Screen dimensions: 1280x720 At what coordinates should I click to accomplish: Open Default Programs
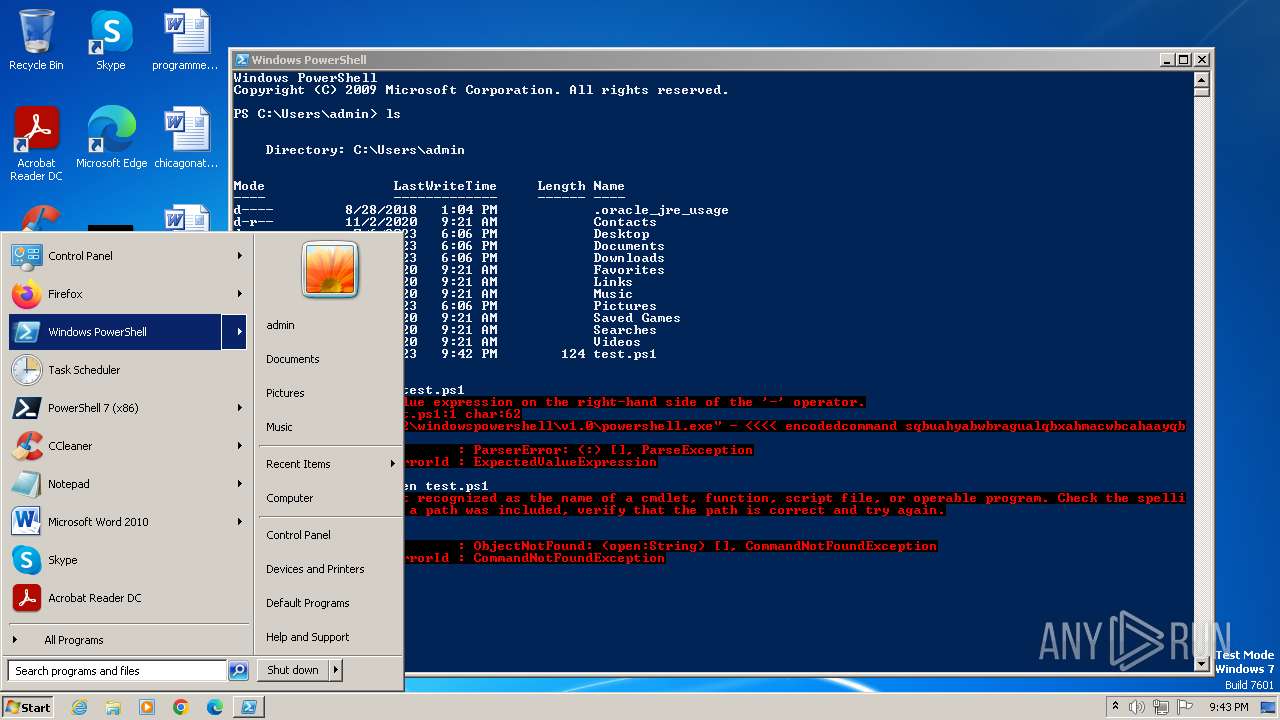tap(330, 603)
